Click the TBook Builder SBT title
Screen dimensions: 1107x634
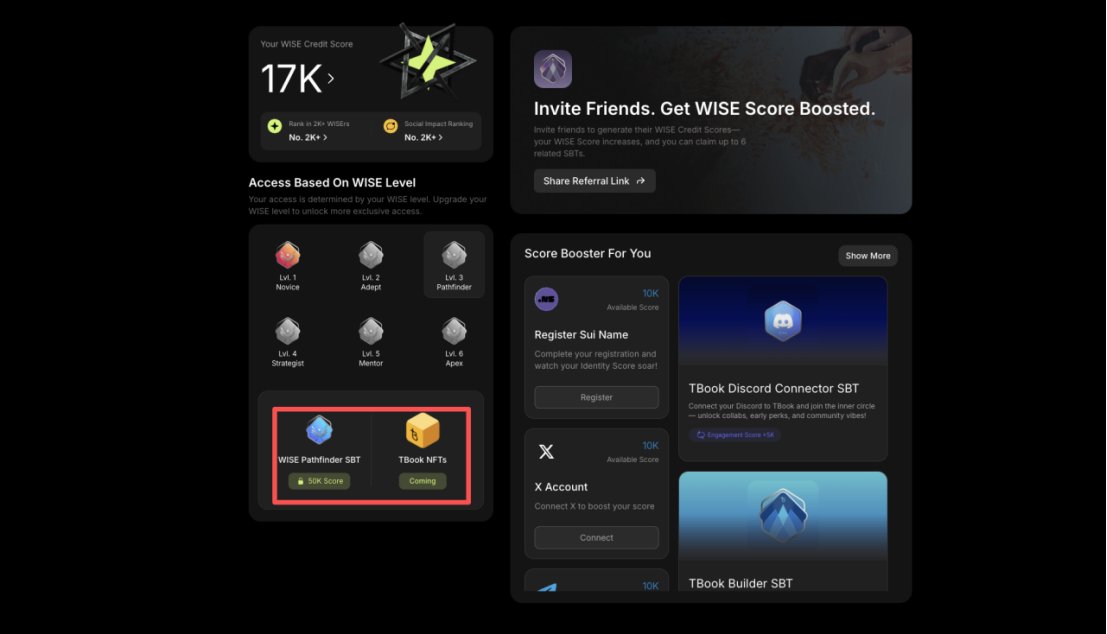[x=741, y=583]
